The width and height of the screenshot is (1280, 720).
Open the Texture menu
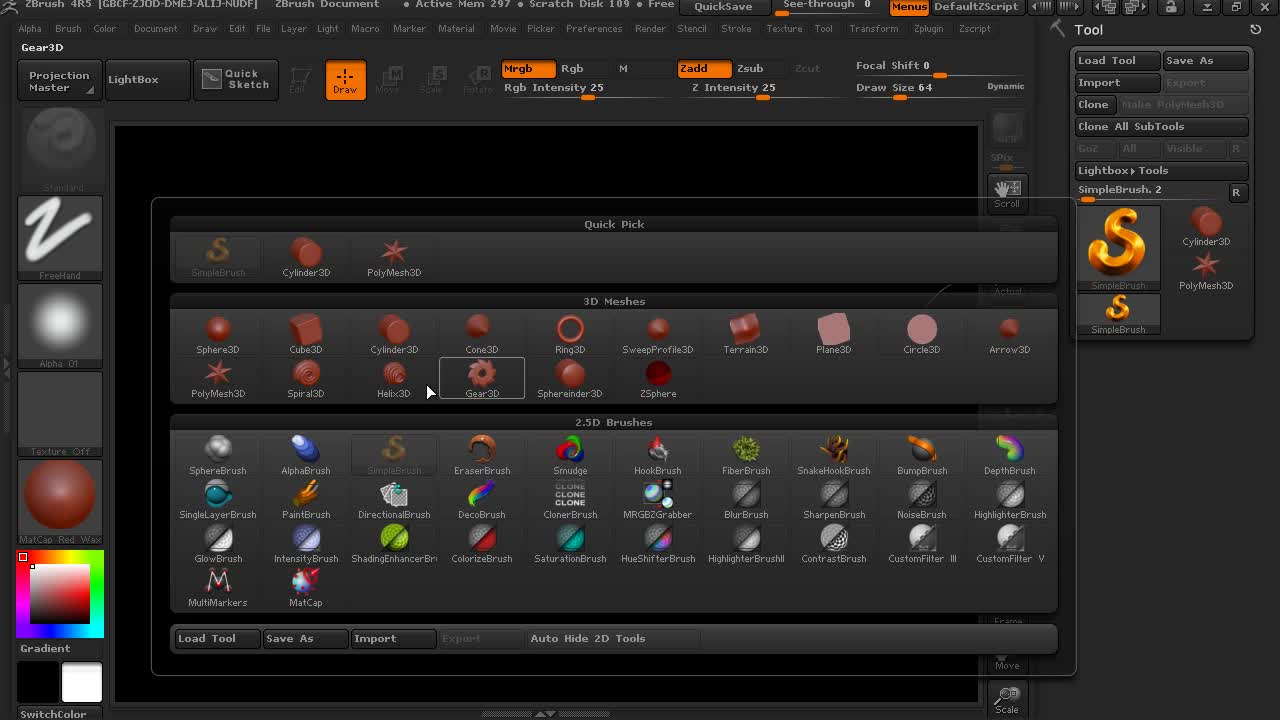pyautogui.click(x=784, y=29)
